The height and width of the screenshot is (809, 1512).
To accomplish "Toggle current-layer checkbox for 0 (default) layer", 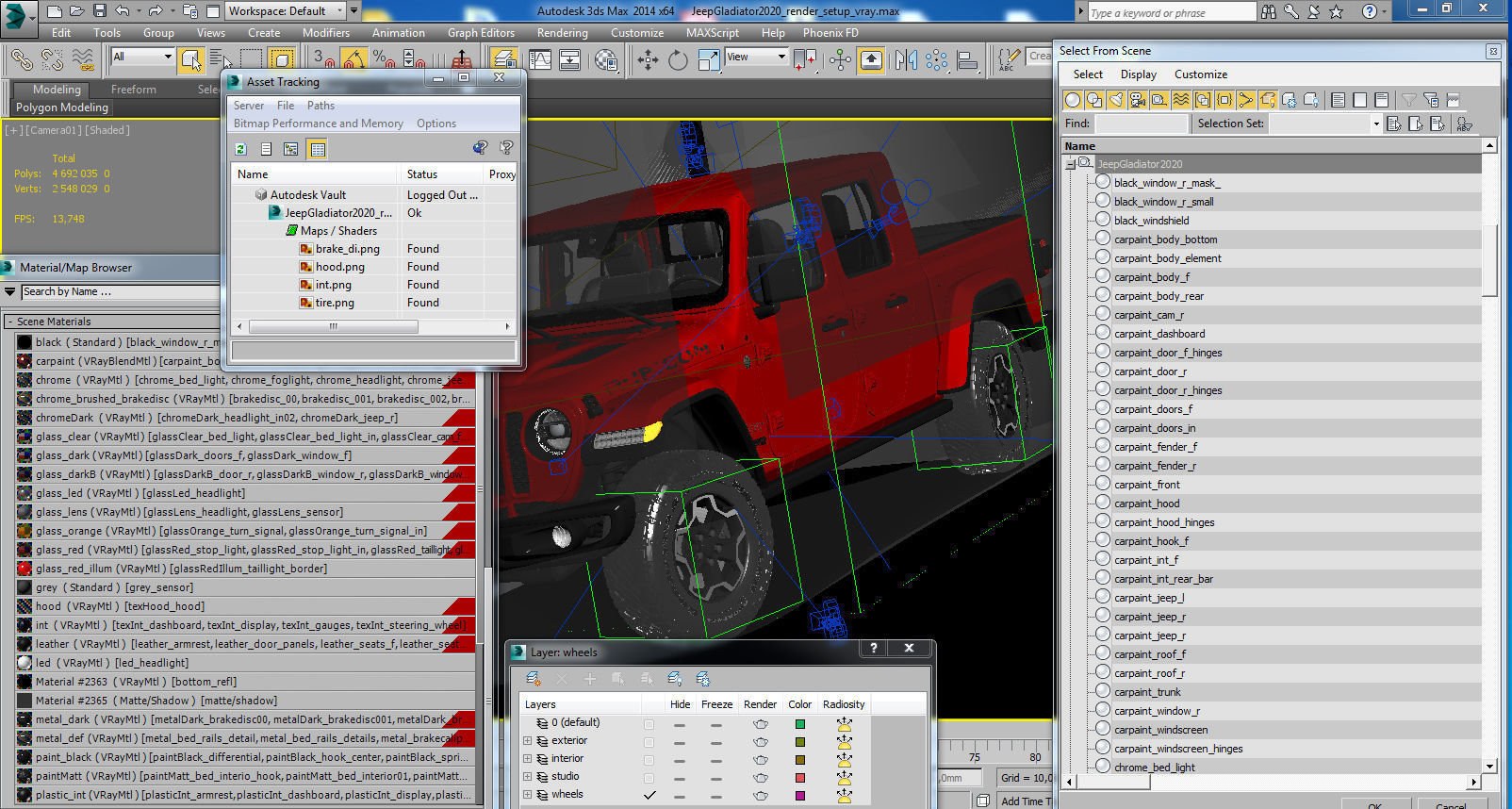I will (649, 724).
